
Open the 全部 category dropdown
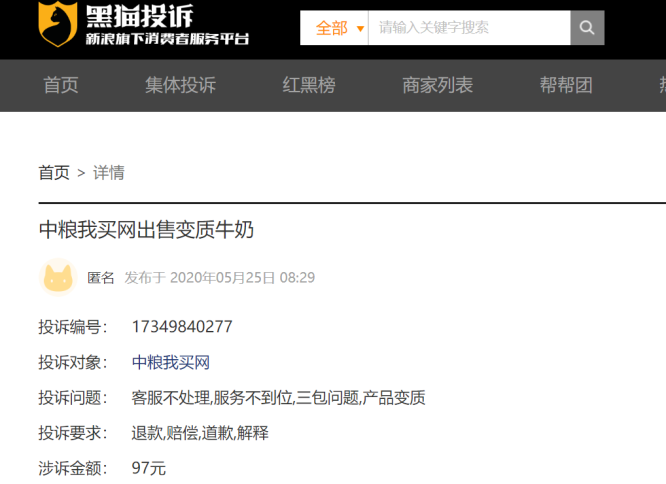point(334,28)
